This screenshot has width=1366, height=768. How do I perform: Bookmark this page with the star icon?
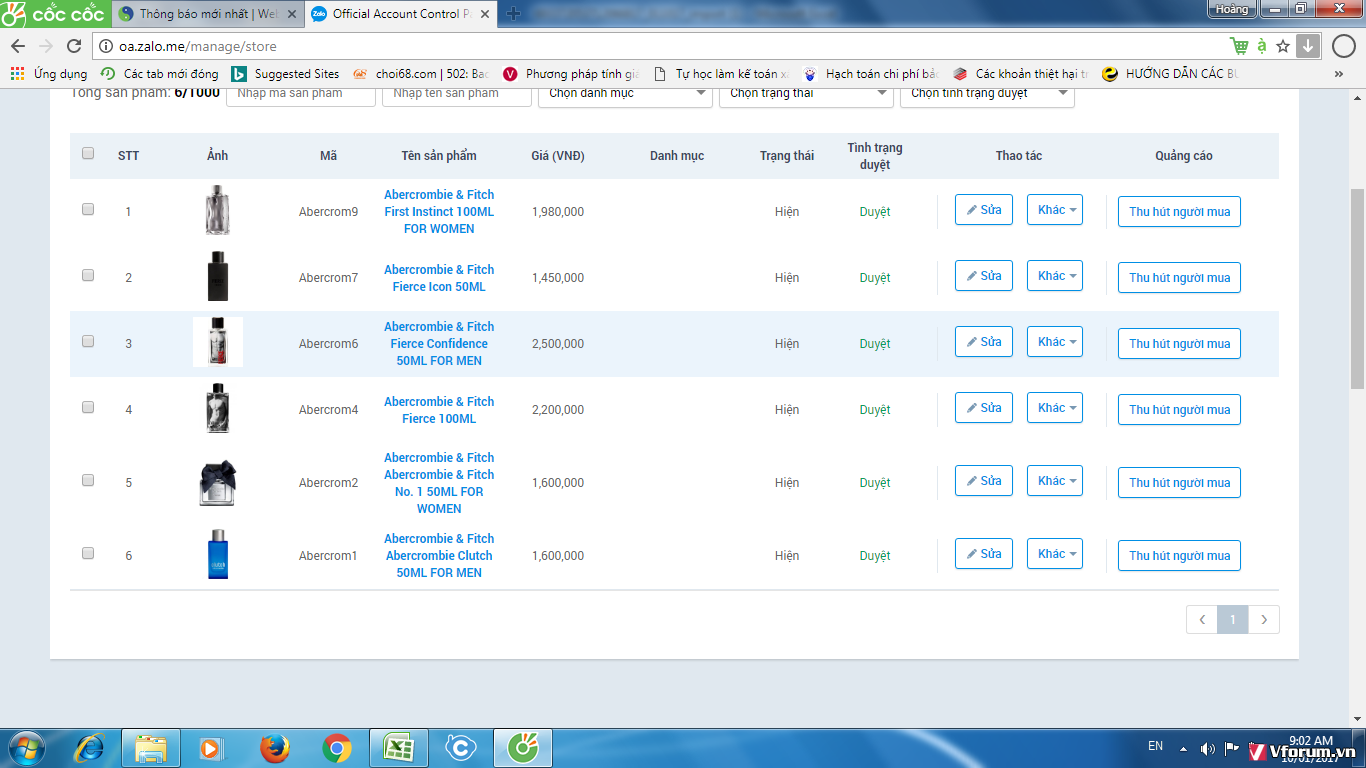coord(1283,46)
